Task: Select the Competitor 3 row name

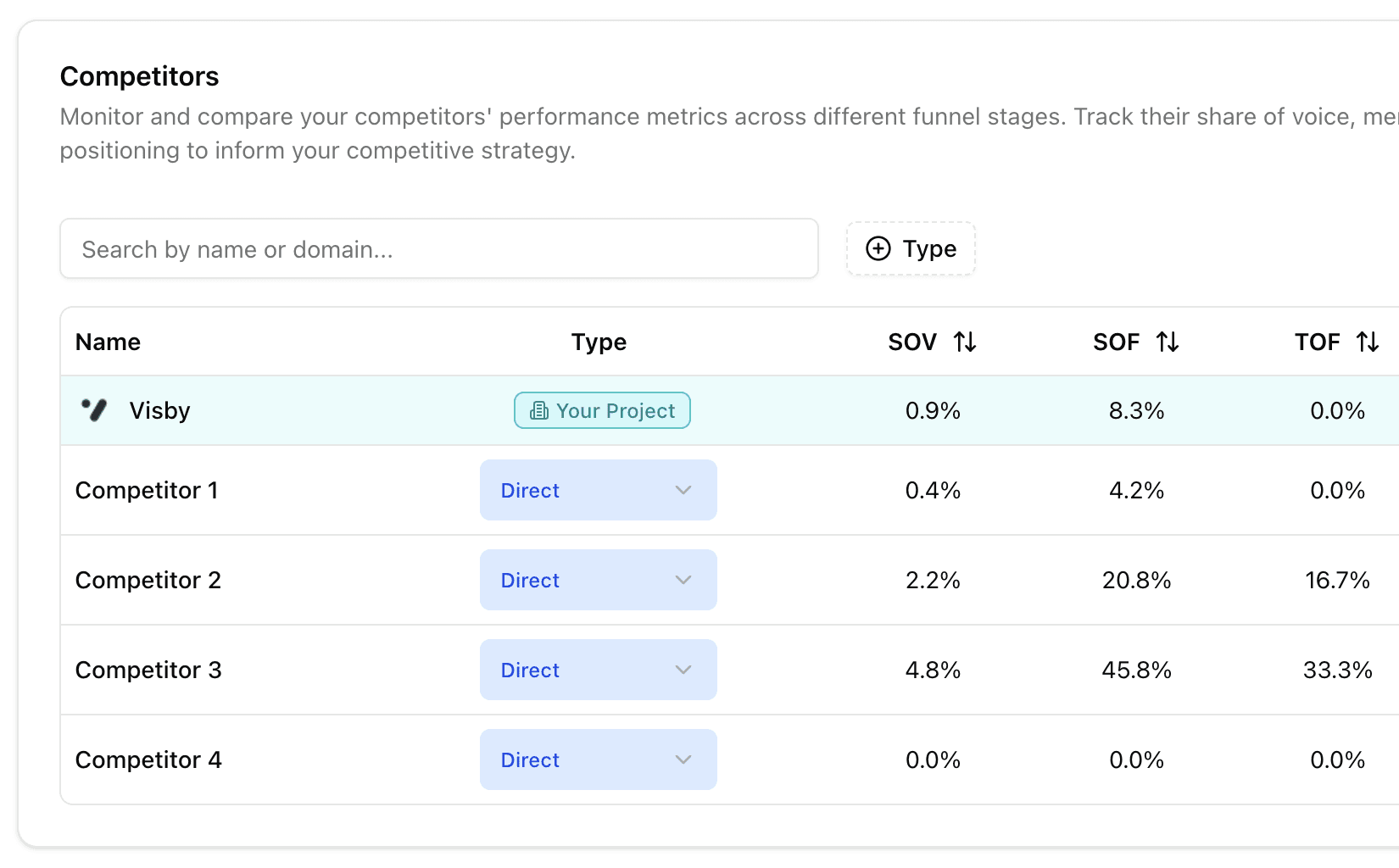Action: (x=148, y=670)
